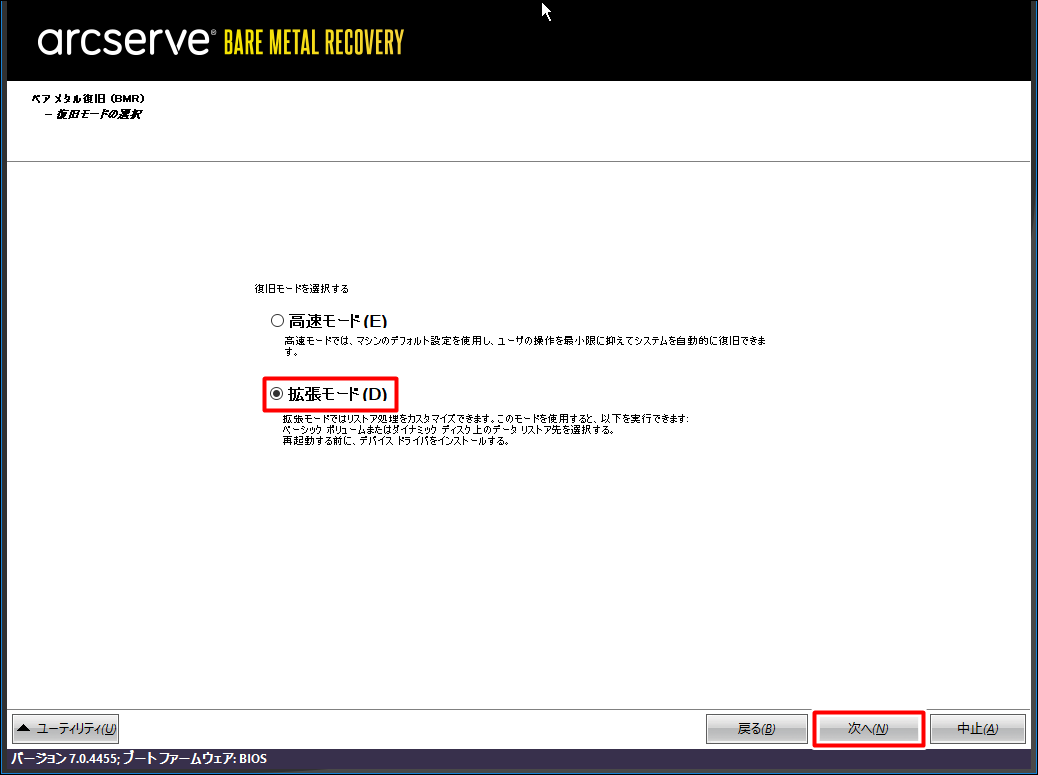Click the arcserve logo
This screenshot has width=1038, height=775.
(126, 41)
